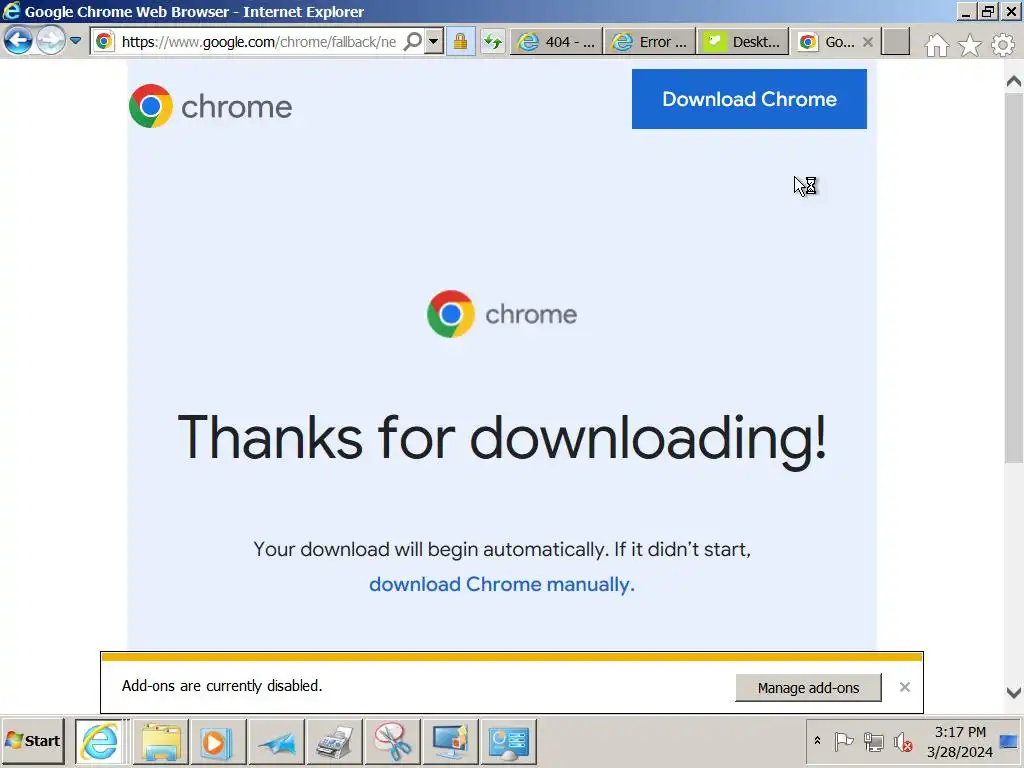This screenshot has height=768, width=1024.
Task: Follow the download Chrome manually link
Action: (502, 584)
